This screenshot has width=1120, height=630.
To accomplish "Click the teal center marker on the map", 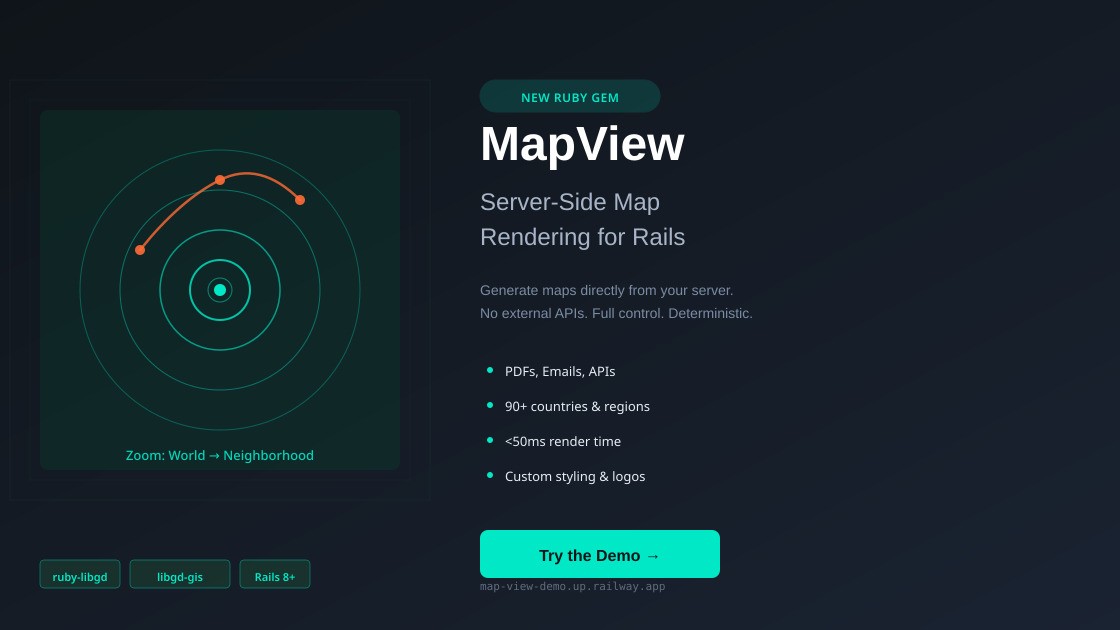I will click(x=219, y=290).
